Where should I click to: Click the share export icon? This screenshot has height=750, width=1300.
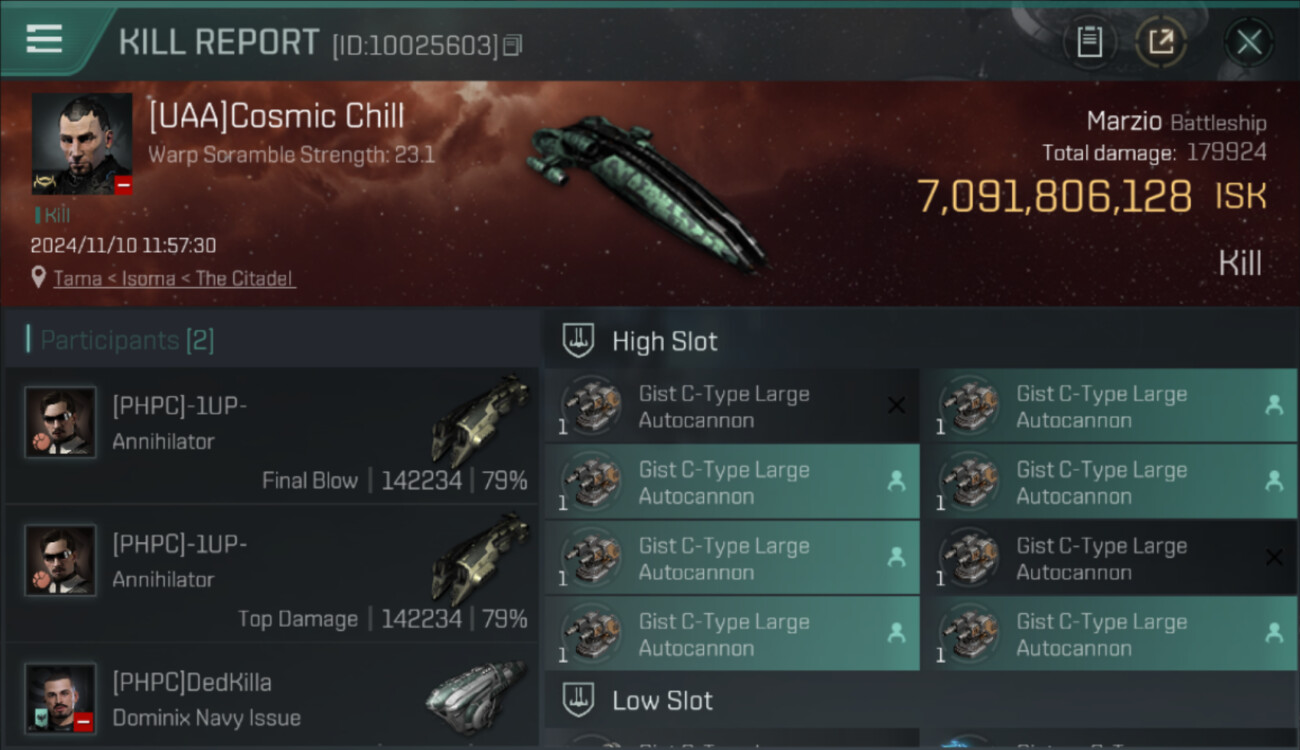tap(1161, 42)
